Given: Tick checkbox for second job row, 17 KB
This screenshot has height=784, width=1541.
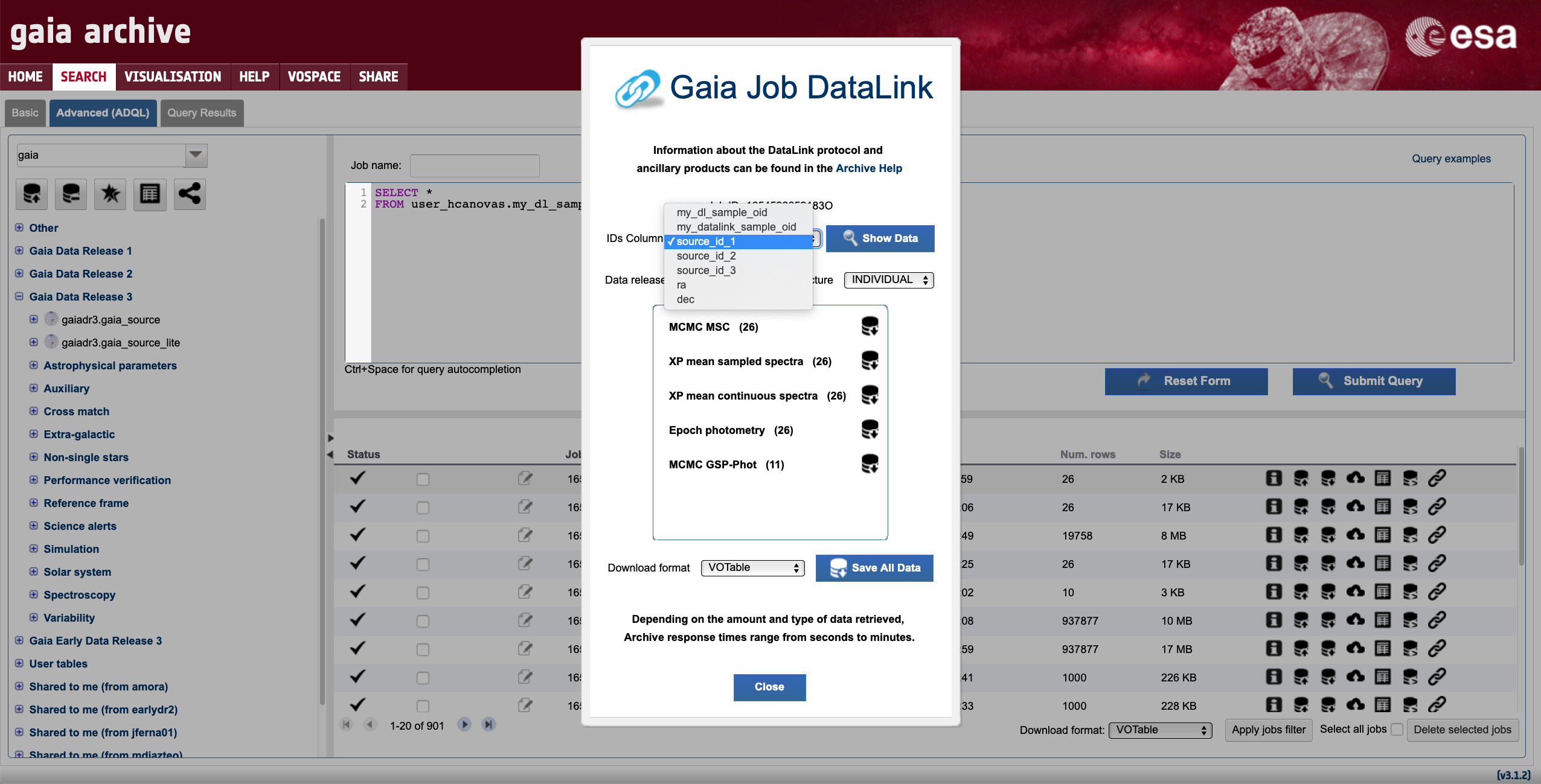Looking at the screenshot, I should pos(423,508).
